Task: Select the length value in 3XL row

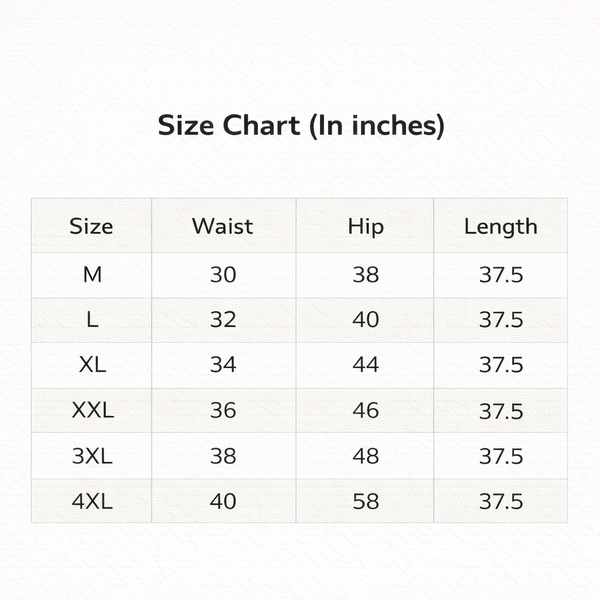Action: tap(500, 456)
